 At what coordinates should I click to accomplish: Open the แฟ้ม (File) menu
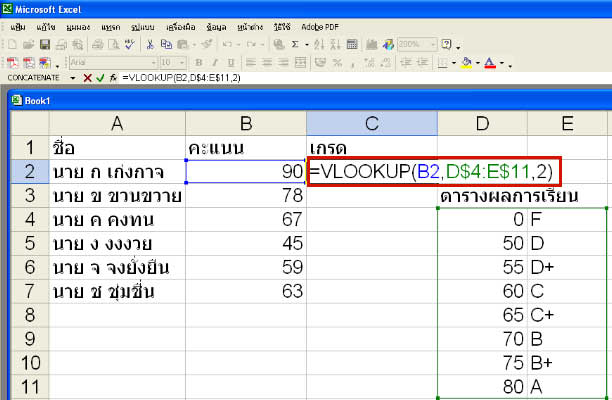click(18, 29)
